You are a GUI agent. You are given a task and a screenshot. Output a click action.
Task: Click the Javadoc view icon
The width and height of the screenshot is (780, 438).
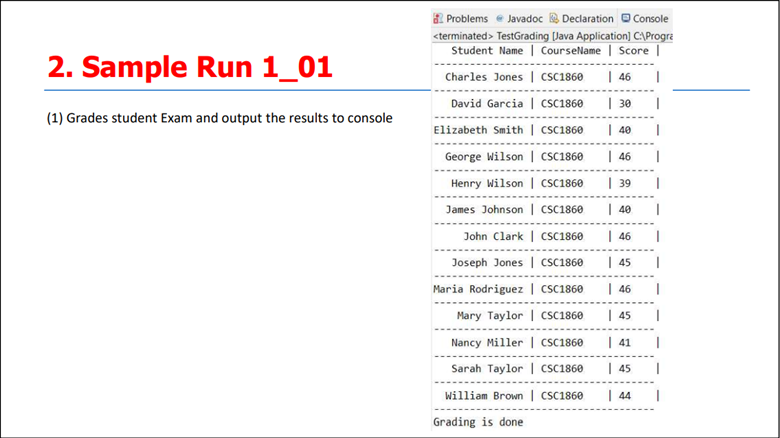pos(499,18)
